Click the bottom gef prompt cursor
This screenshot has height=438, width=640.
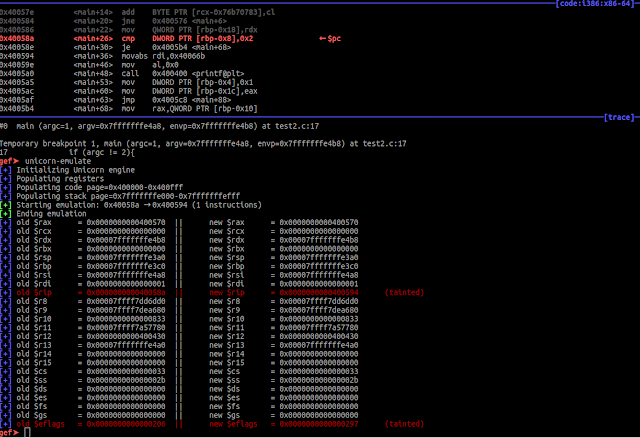point(27,432)
